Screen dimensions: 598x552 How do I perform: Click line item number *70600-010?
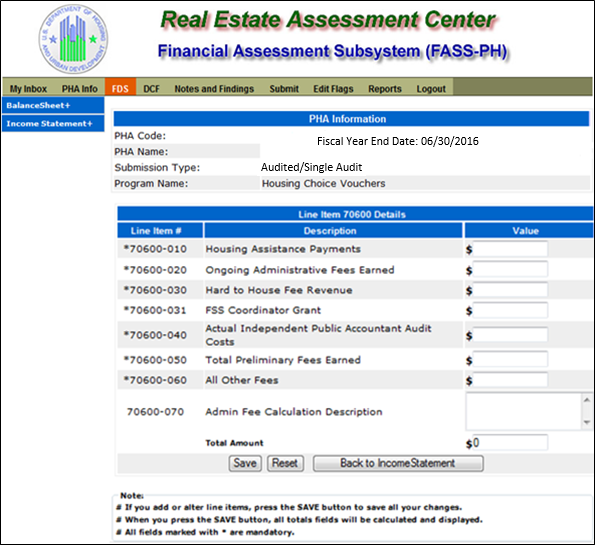155,249
